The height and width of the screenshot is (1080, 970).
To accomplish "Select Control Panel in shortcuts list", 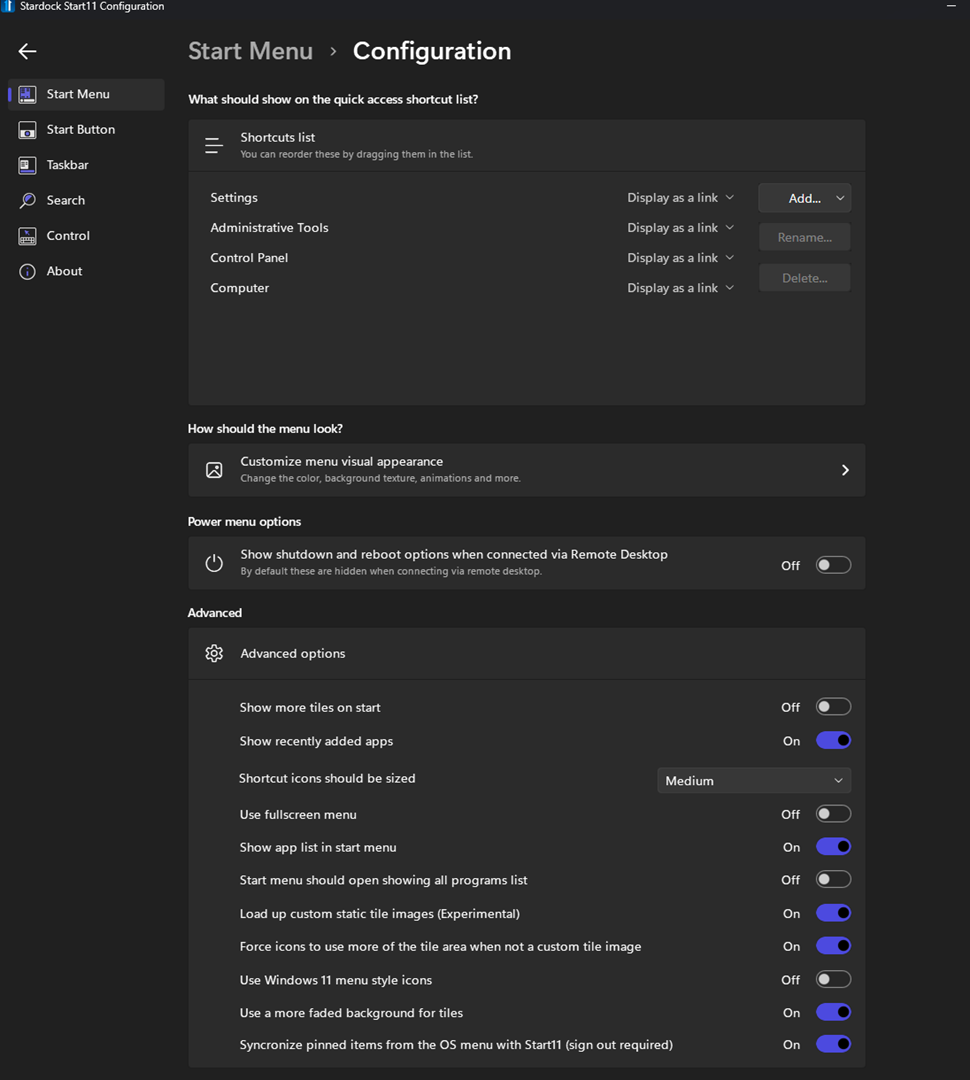I will [249, 258].
